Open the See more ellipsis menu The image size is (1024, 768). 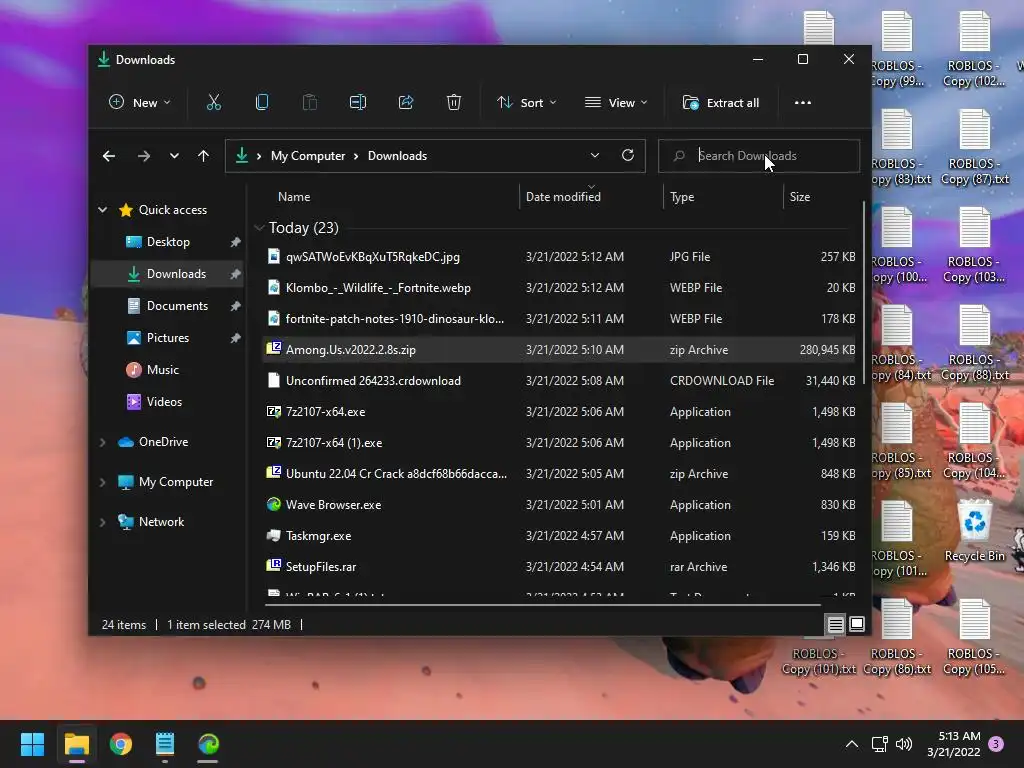click(x=803, y=103)
